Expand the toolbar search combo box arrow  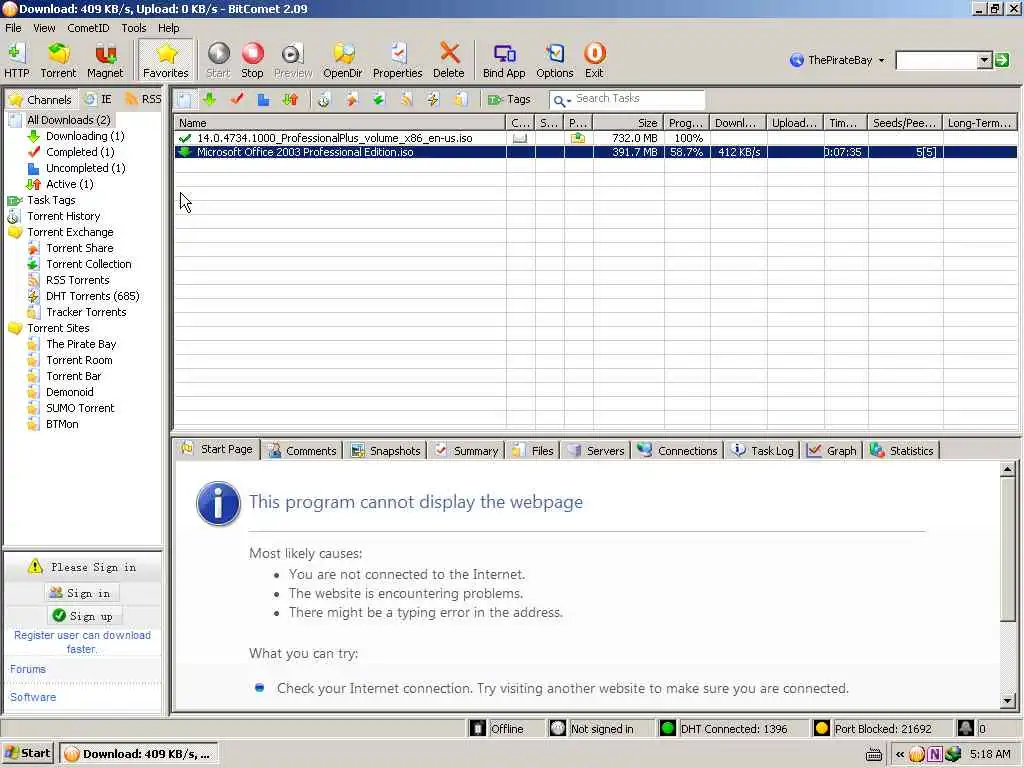pos(985,61)
